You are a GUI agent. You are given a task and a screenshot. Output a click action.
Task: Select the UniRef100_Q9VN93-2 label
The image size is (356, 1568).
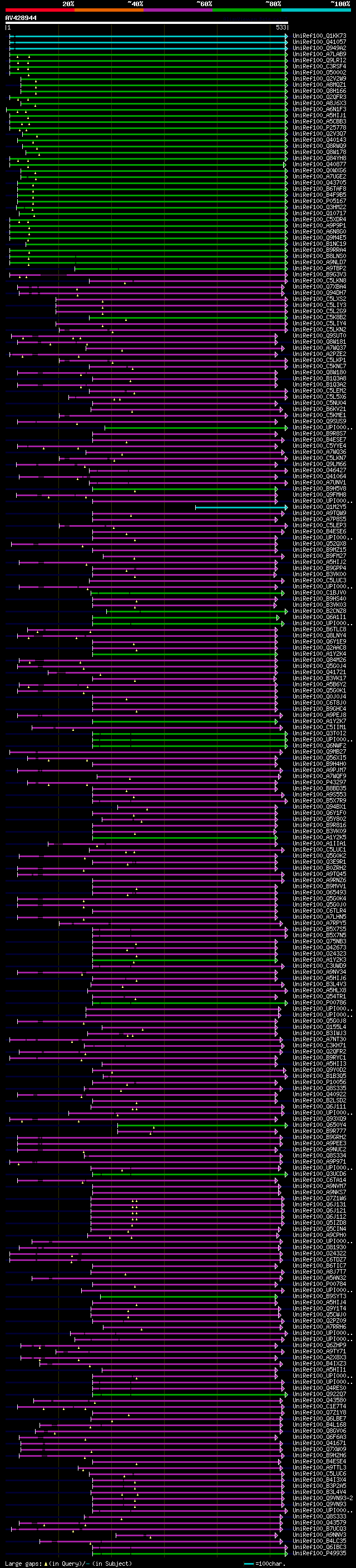pos(323,1498)
